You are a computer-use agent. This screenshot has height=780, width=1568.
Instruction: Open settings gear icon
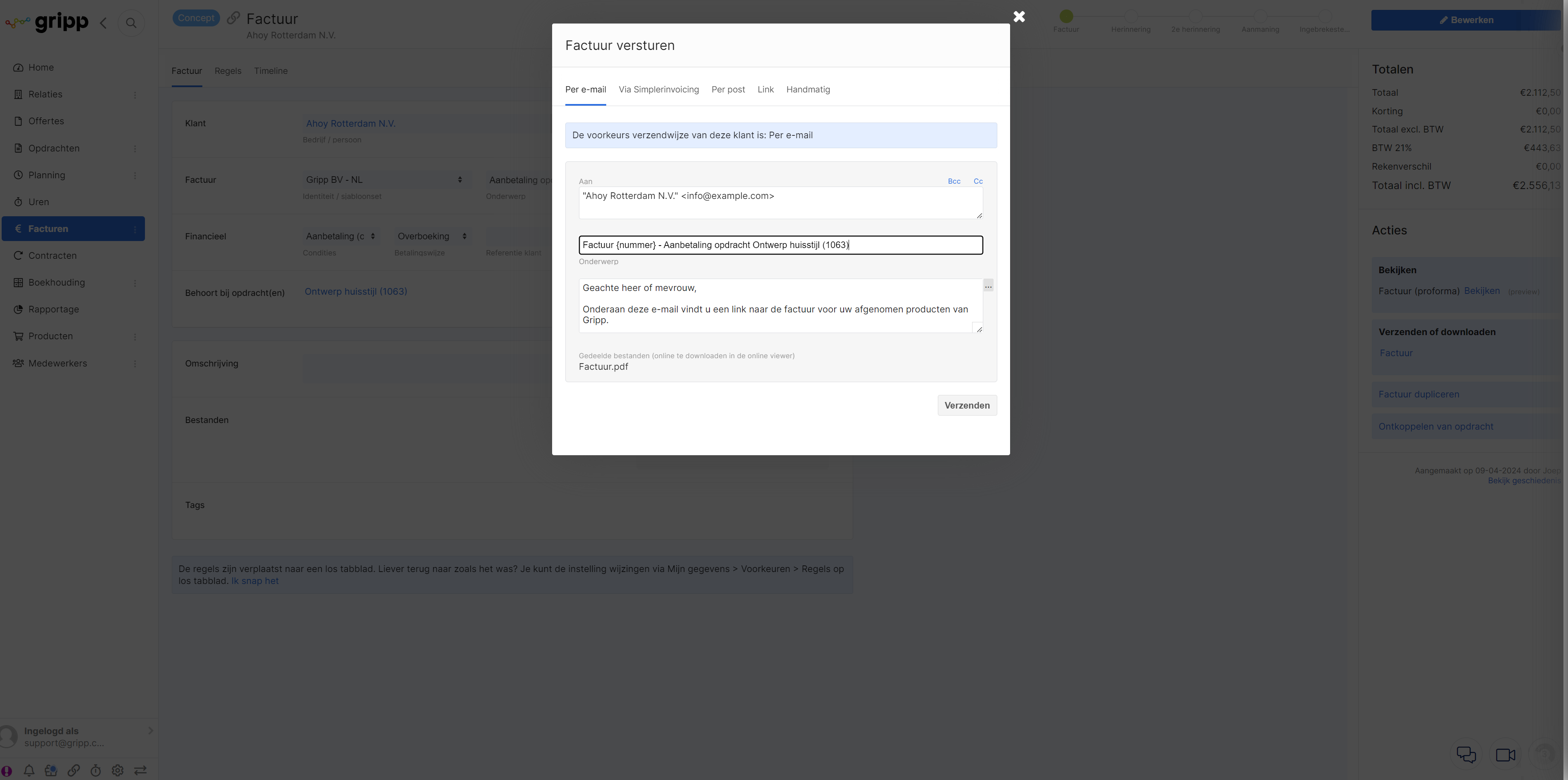117,770
